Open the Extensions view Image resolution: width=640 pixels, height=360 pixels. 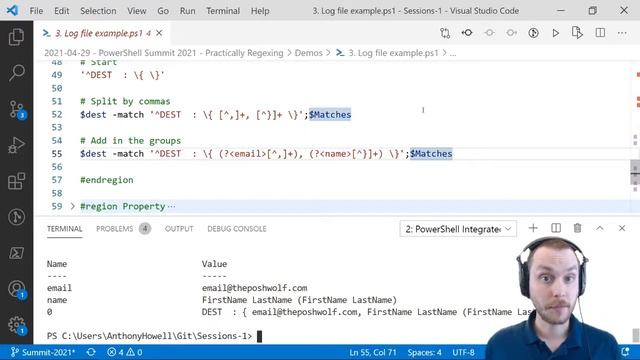(x=16, y=181)
